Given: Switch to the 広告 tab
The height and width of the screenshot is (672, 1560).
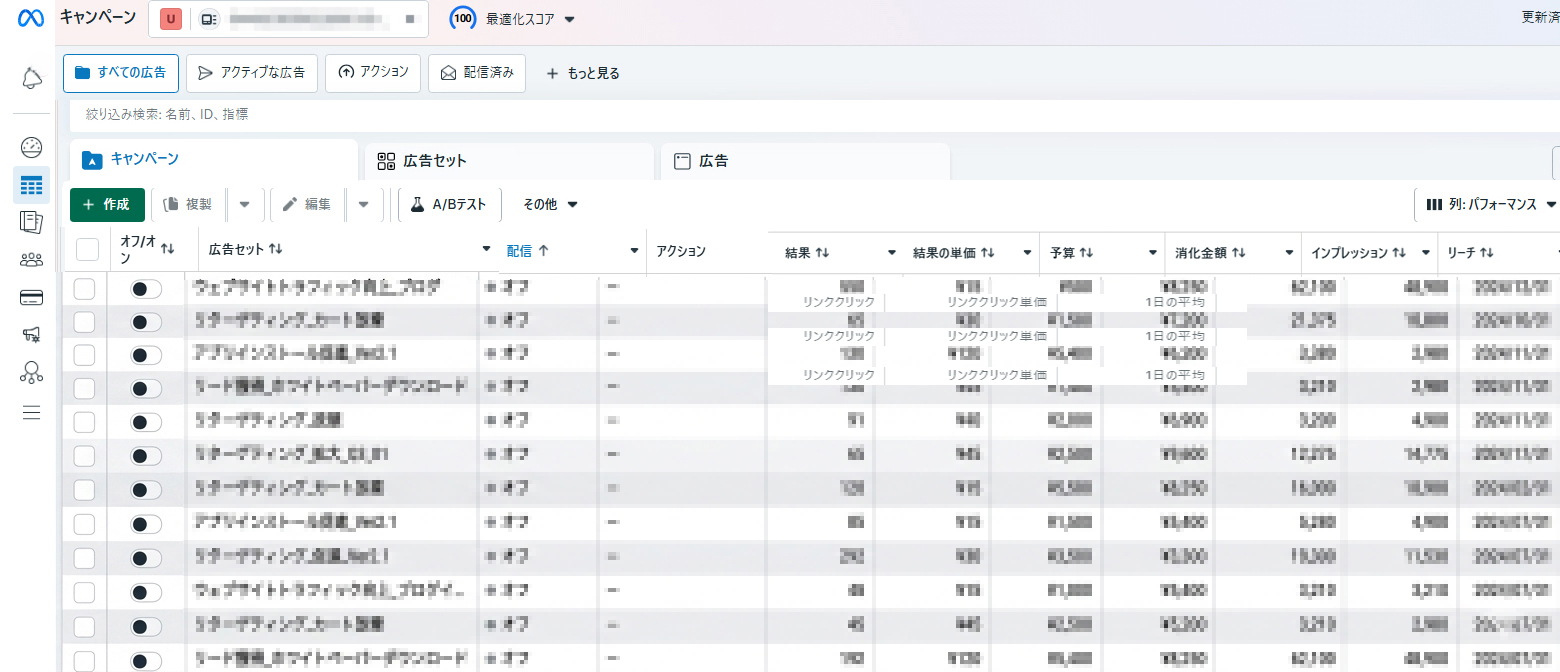Looking at the screenshot, I should [805, 161].
